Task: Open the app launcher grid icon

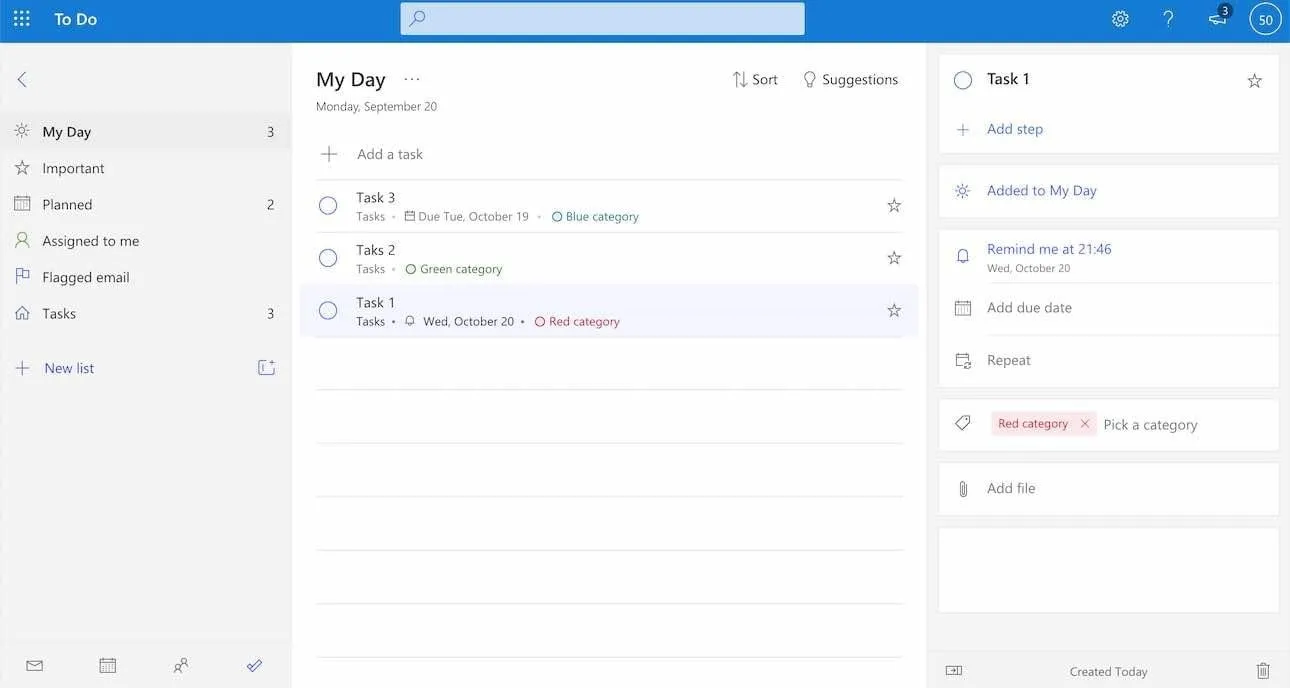Action: (x=21, y=18)
